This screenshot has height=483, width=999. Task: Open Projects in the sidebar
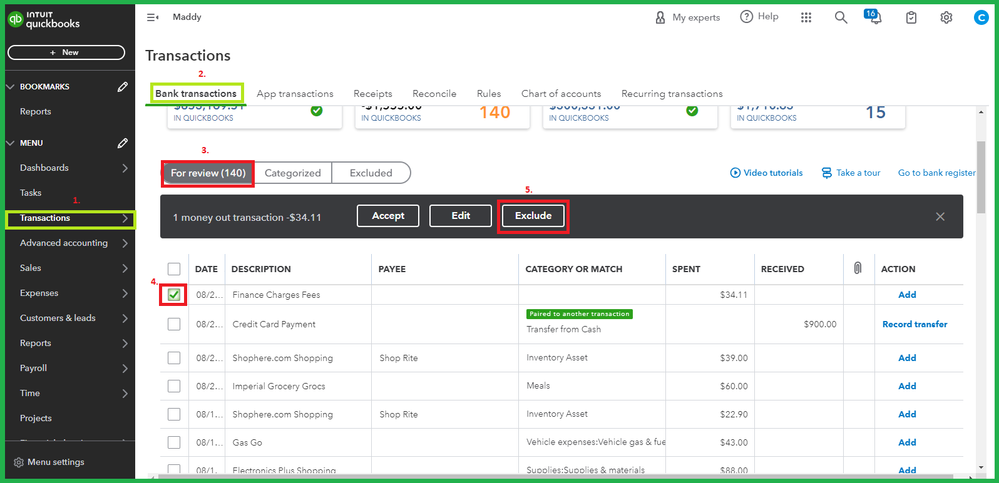point(36,419)
